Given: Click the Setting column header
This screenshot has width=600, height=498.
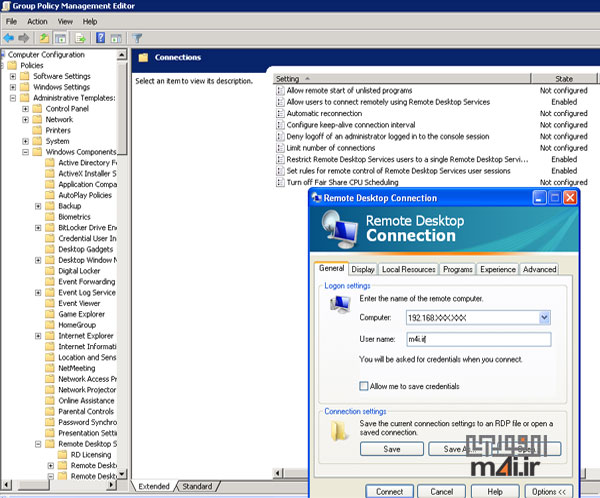Looking at the screenshot, I should click(402, 78).
